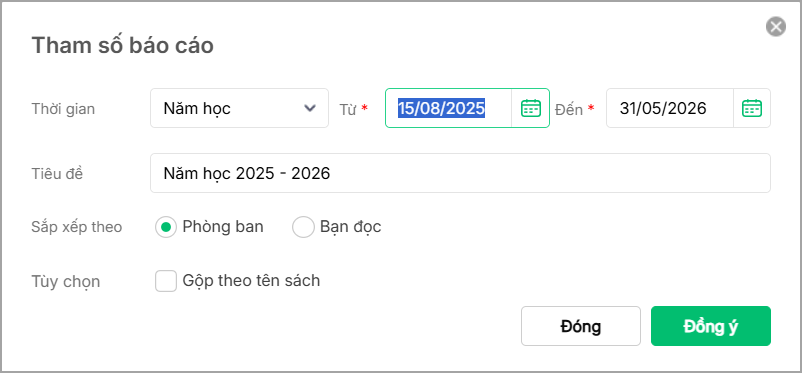
Task: Click the Tiêu đề field label
Action: (x=57, y=174)
